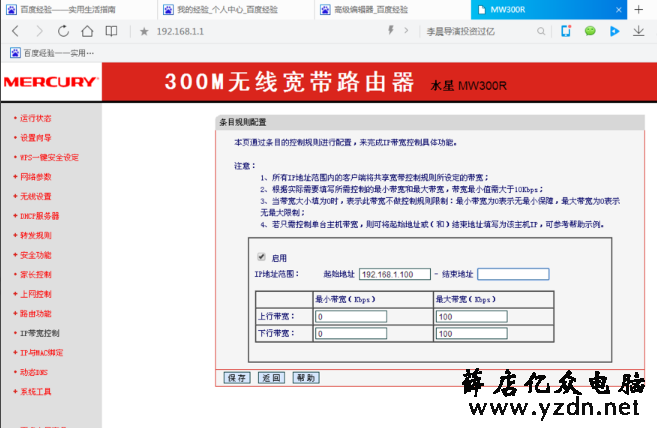
Task: Open 家长控制 in the sidebar
Action: 35,275
